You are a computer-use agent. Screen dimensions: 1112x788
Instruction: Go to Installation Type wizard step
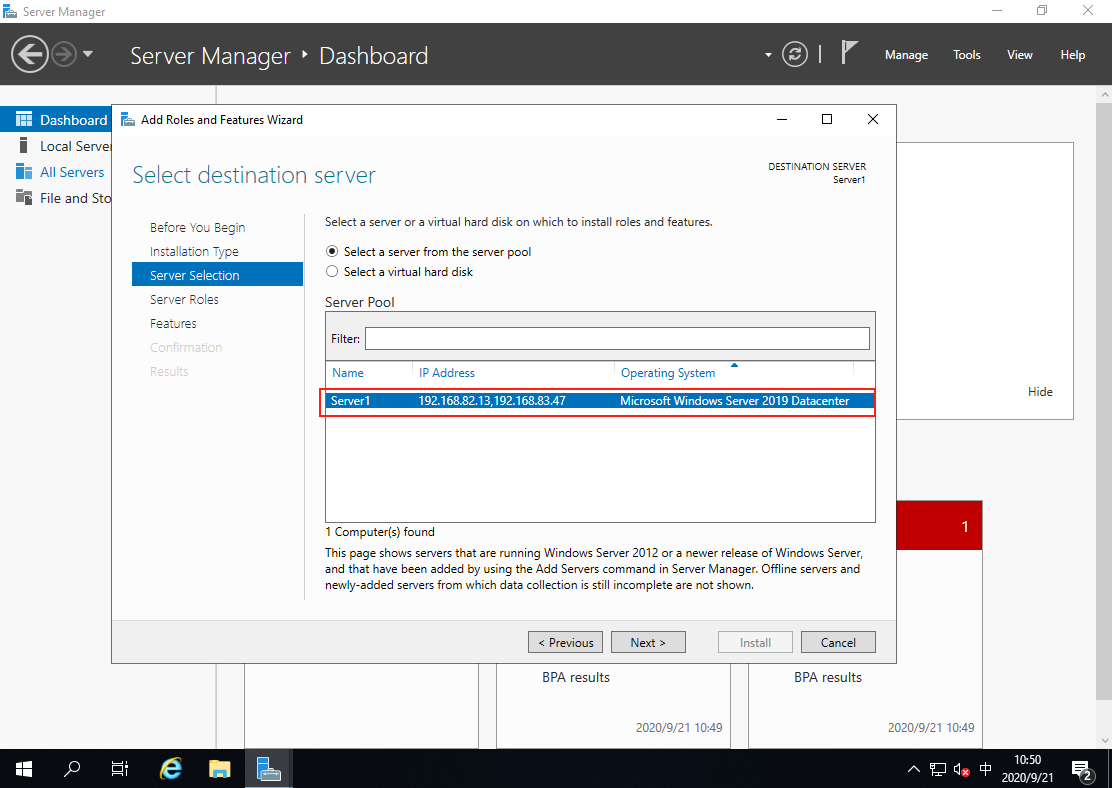click(194, 251)
